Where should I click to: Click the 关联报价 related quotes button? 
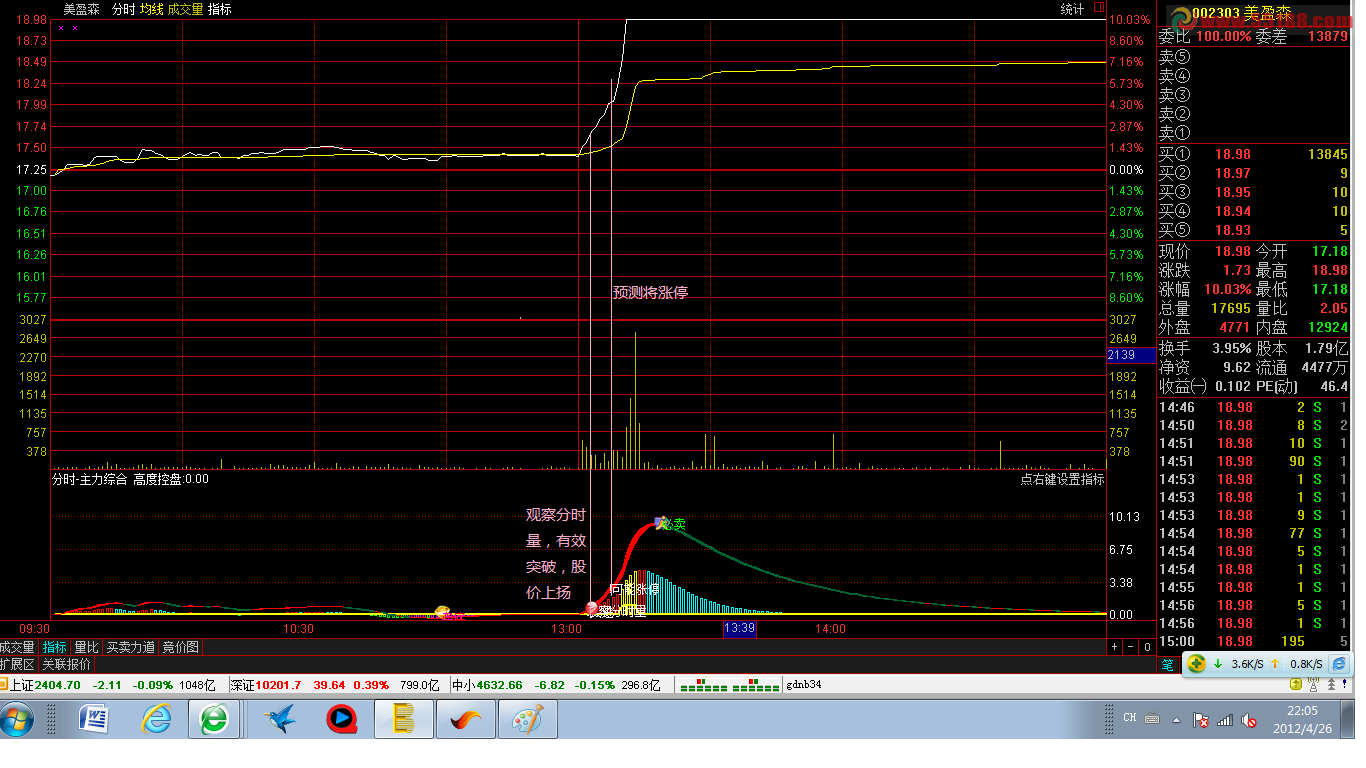pos(66,664)
